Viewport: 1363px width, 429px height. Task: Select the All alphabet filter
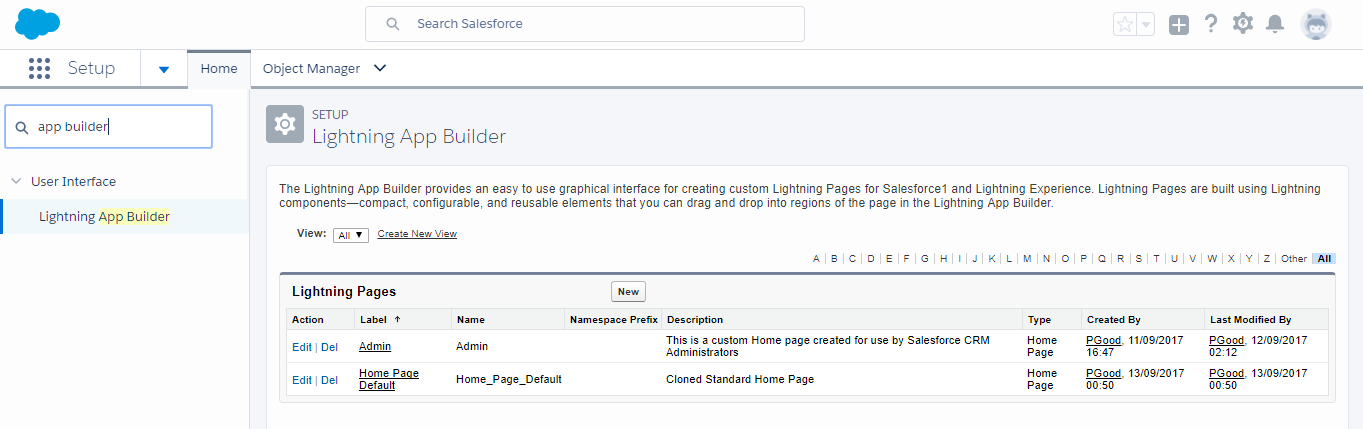[x=1324, y=258]
